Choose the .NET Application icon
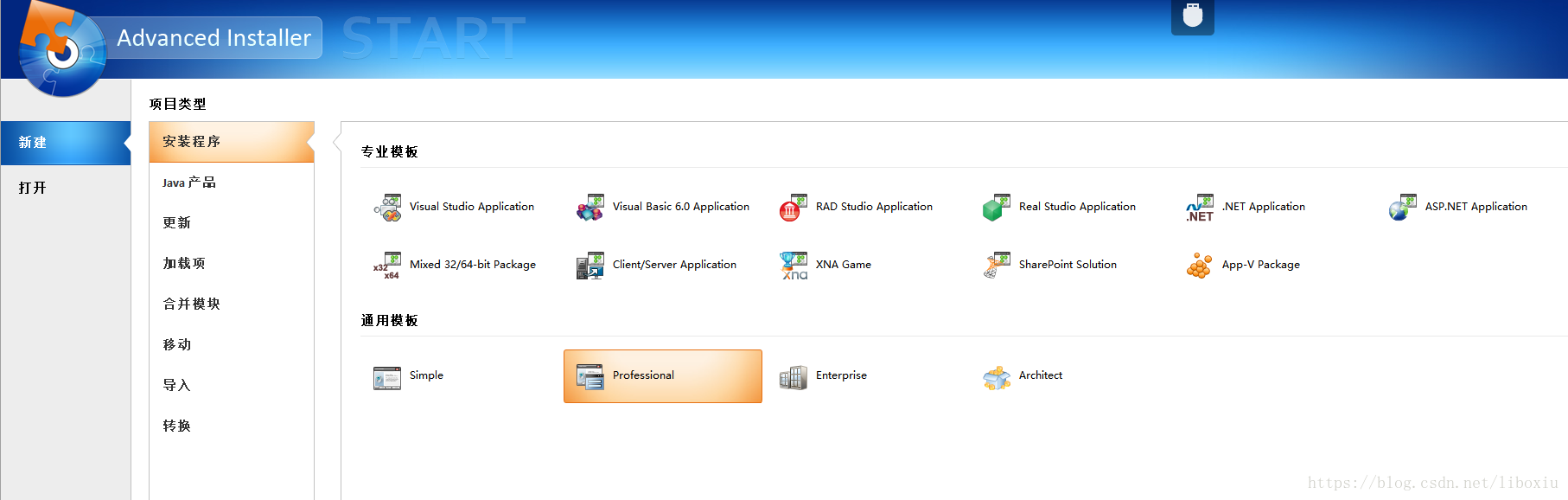The height and width of the screenshot is (500, 1568). tap(1200, 208)
